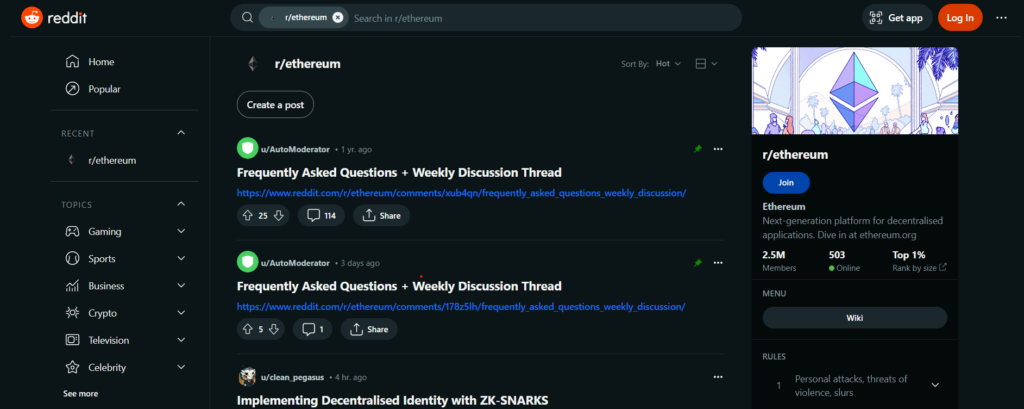The height and width of the screenshot is (409, 1024).
Task: Click the Log In button
Action: 960,18
